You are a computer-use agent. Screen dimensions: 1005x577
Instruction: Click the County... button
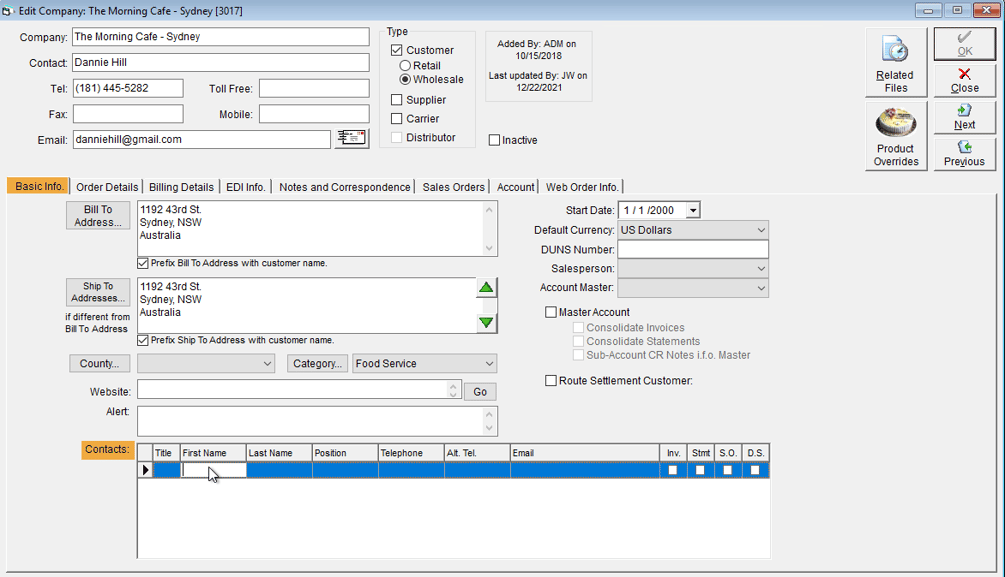click(x=99, y=364)
